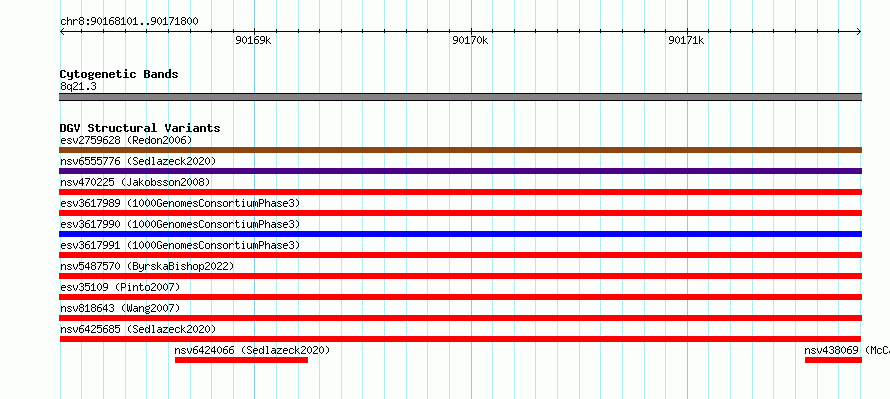890x399 pixels.
Task: Click the red nsv6425685 Sedlazeck2020 variant bar
Action: [460, 339]
